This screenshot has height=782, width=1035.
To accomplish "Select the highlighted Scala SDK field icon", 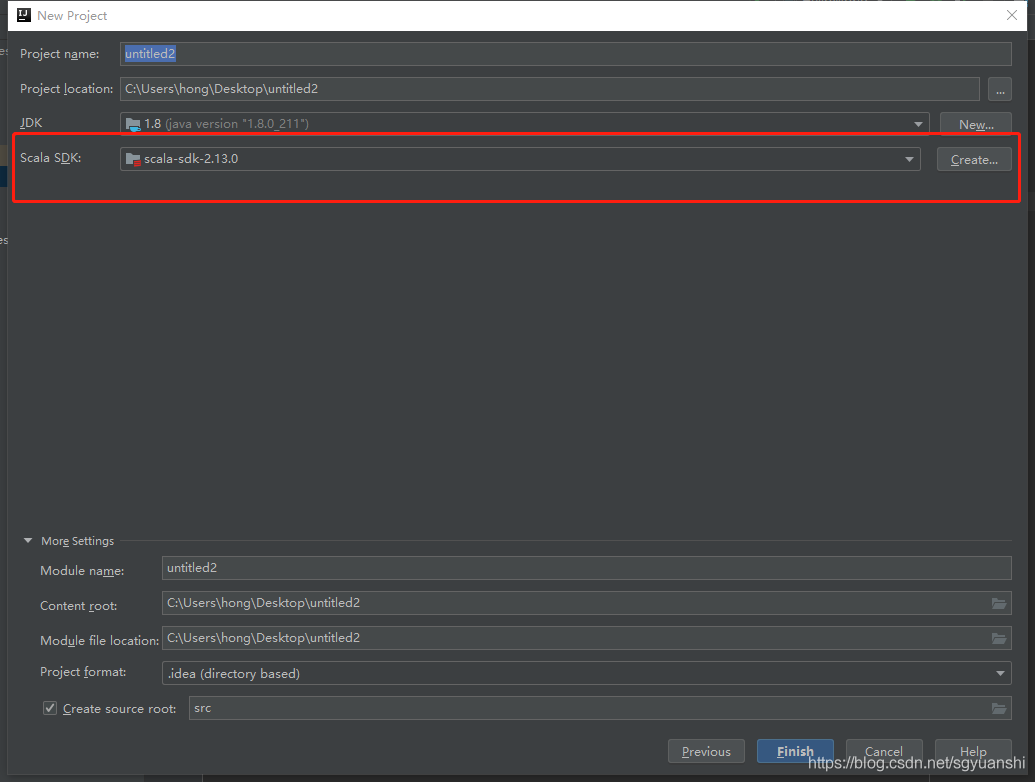I will (134, 159).
